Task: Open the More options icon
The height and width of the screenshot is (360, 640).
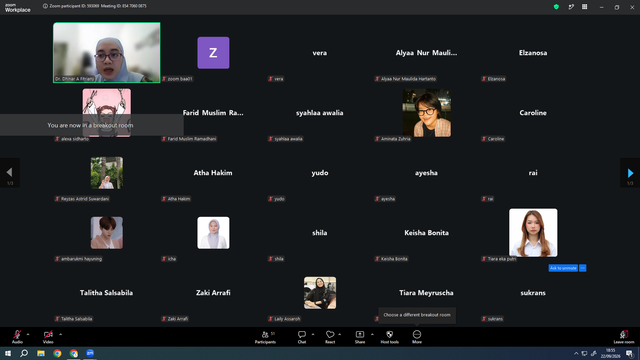Action: point(417,334)
